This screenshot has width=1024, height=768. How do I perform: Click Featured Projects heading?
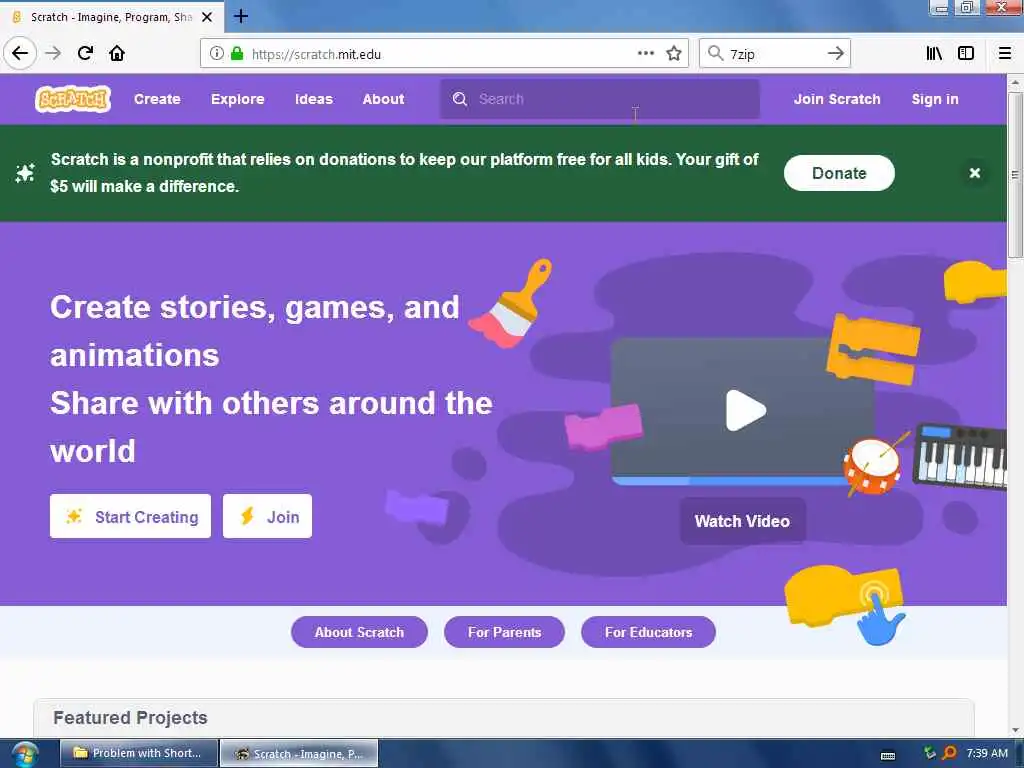[x=130, y=717]
